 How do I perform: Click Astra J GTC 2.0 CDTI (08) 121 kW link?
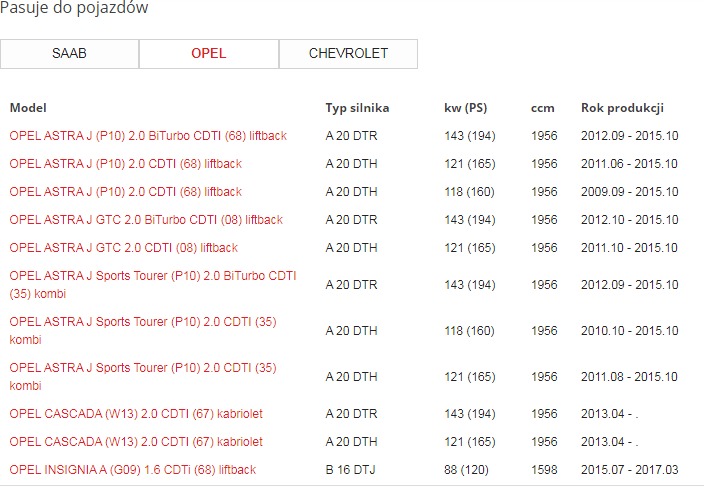click(124, 248)
